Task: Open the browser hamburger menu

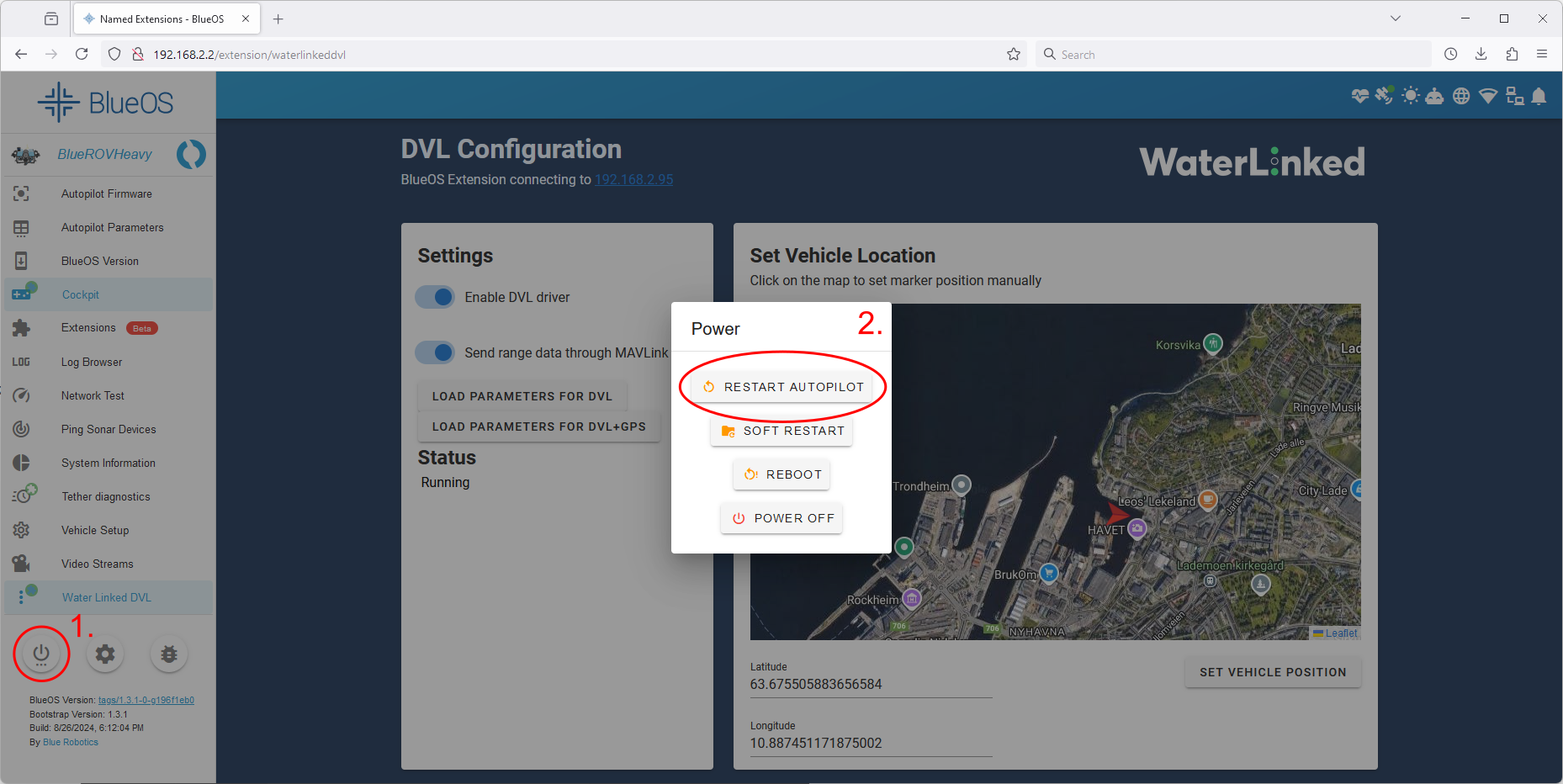Action: (x=1542, y=54)
